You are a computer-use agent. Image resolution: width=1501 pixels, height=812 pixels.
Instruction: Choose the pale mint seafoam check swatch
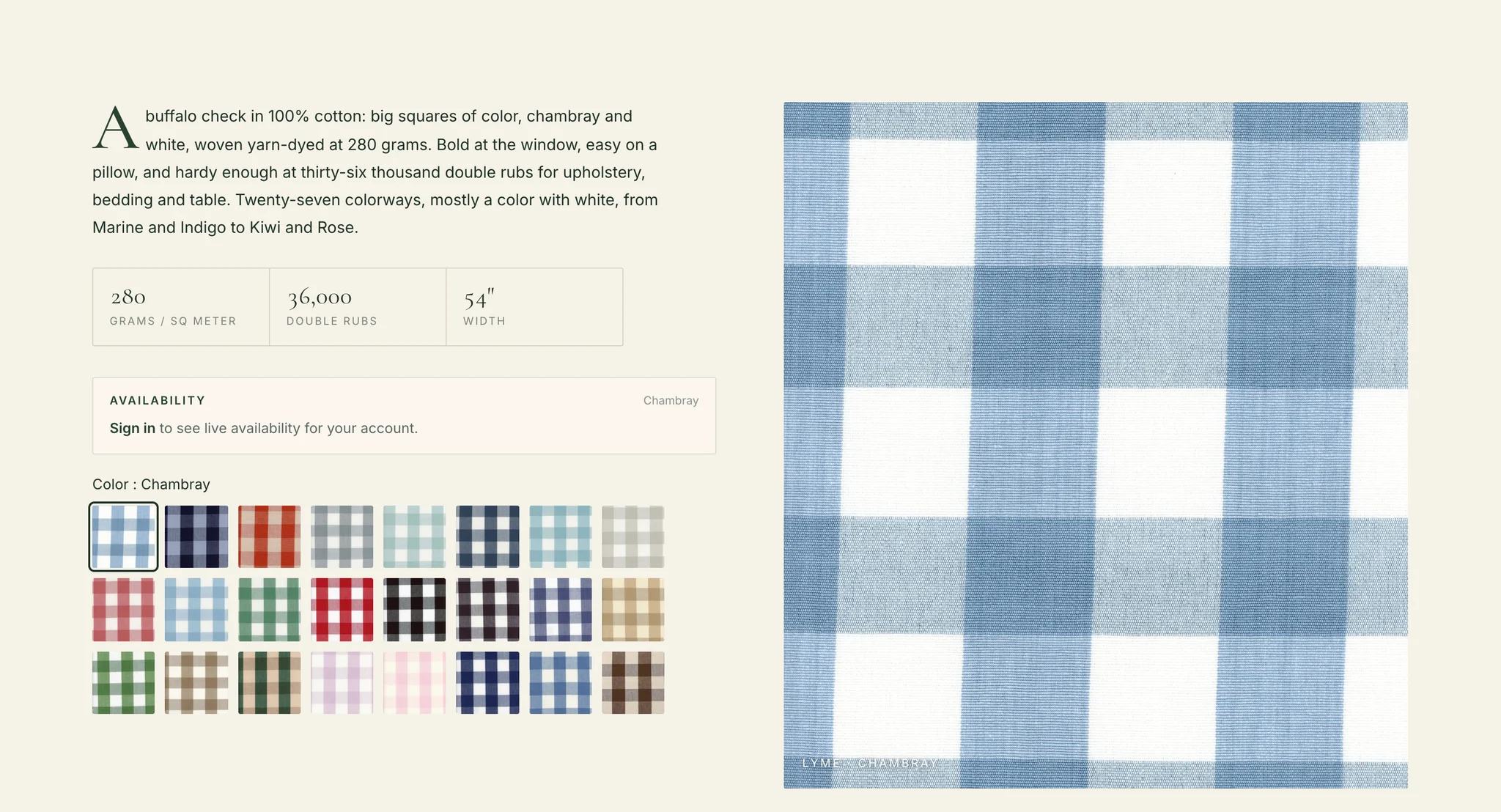(414, 536)
